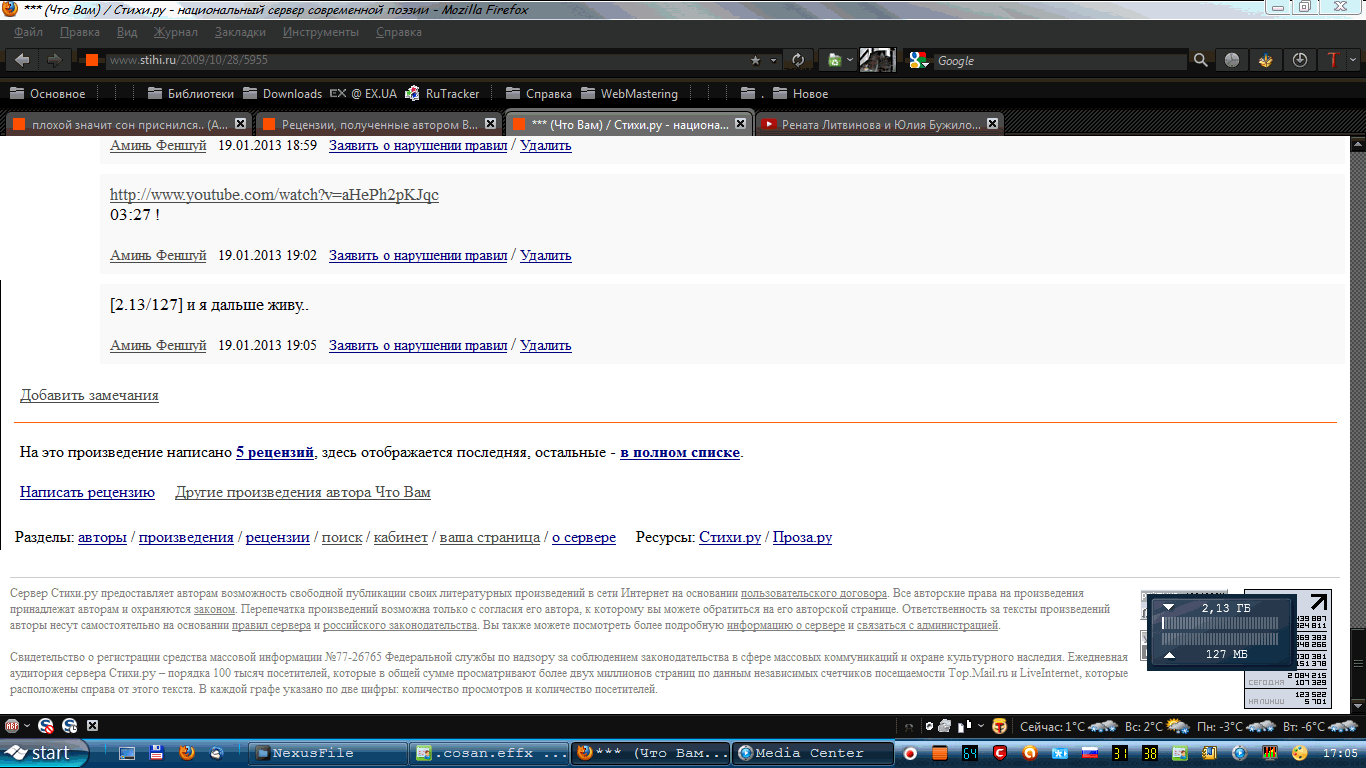Open the Adblock Plus icon in status bar

12,726
